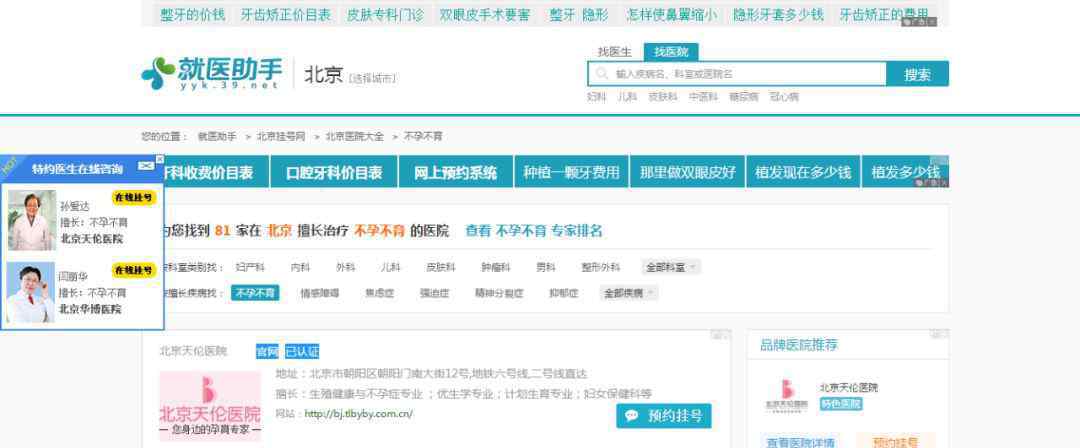Click the chat bubble icon on 预约挂号

click(632, 416)
